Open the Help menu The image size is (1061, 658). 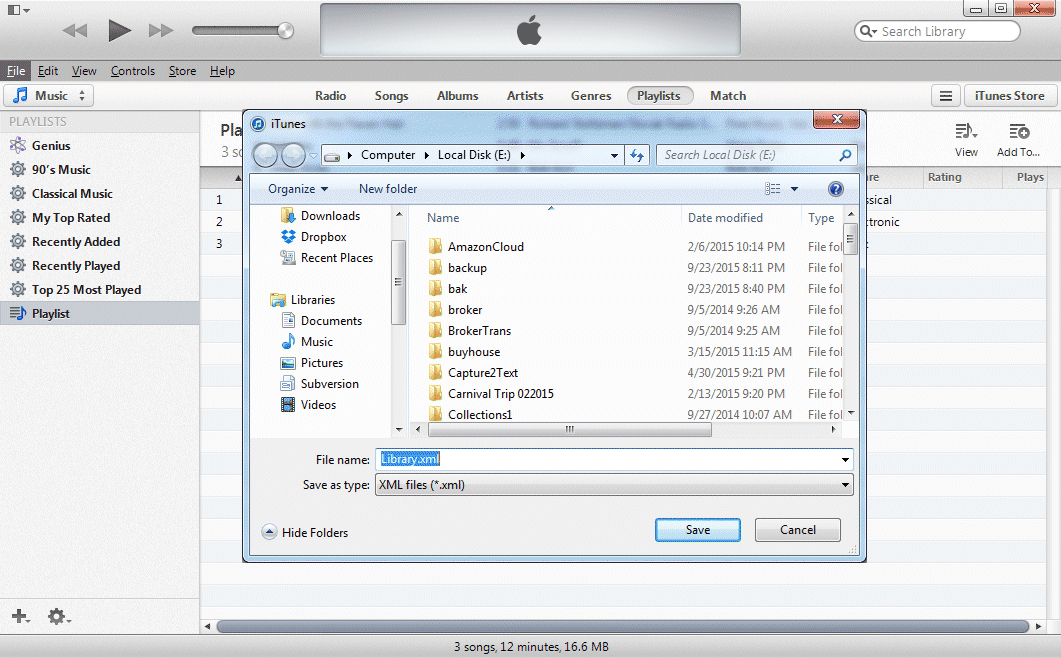tap(222, 70)
